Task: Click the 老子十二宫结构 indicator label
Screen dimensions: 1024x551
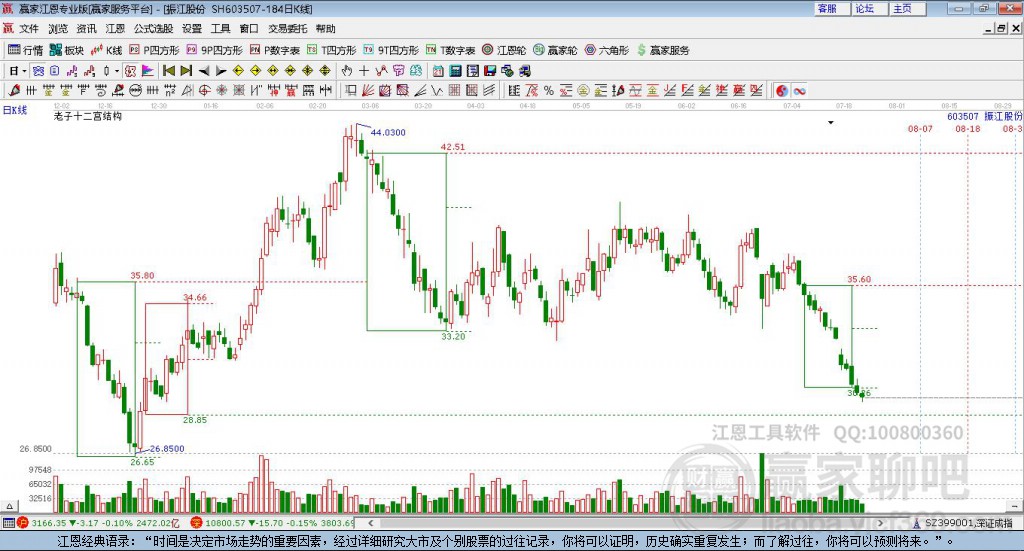Action: pyautogui.click(x=88, y=116)
